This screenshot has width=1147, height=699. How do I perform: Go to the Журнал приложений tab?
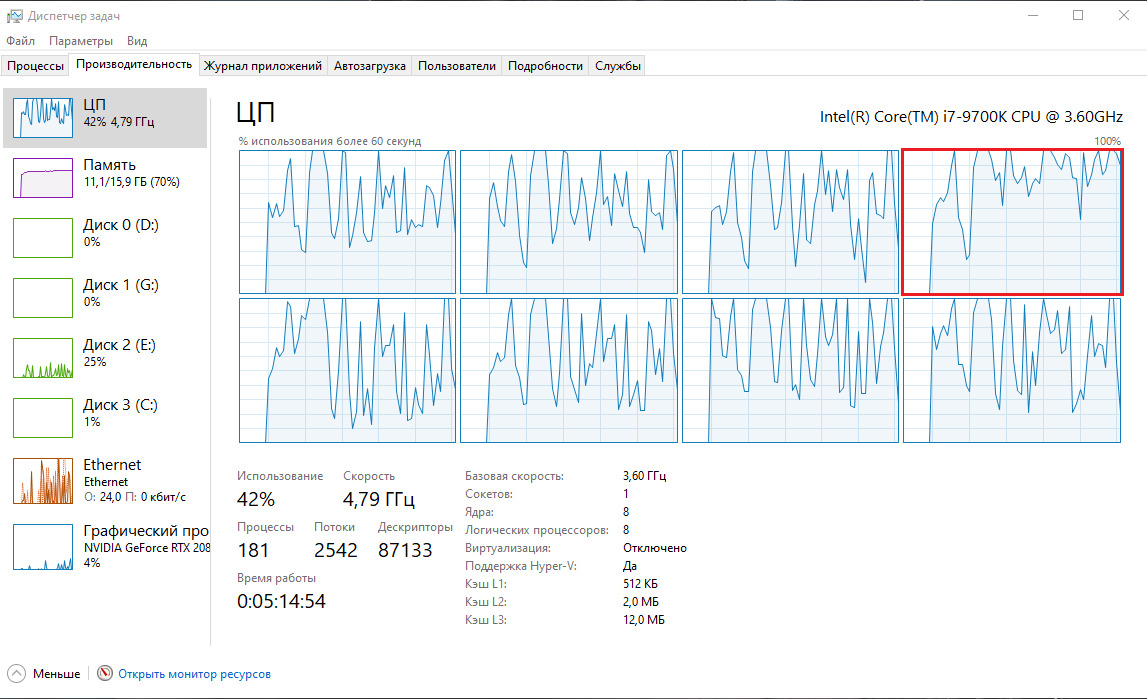[263, 66]
